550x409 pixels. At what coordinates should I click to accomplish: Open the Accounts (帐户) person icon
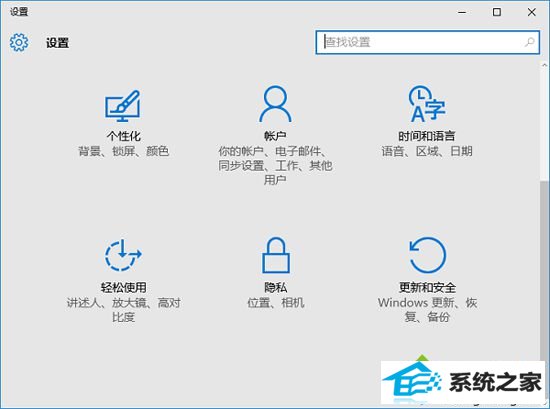pos(275,104)
